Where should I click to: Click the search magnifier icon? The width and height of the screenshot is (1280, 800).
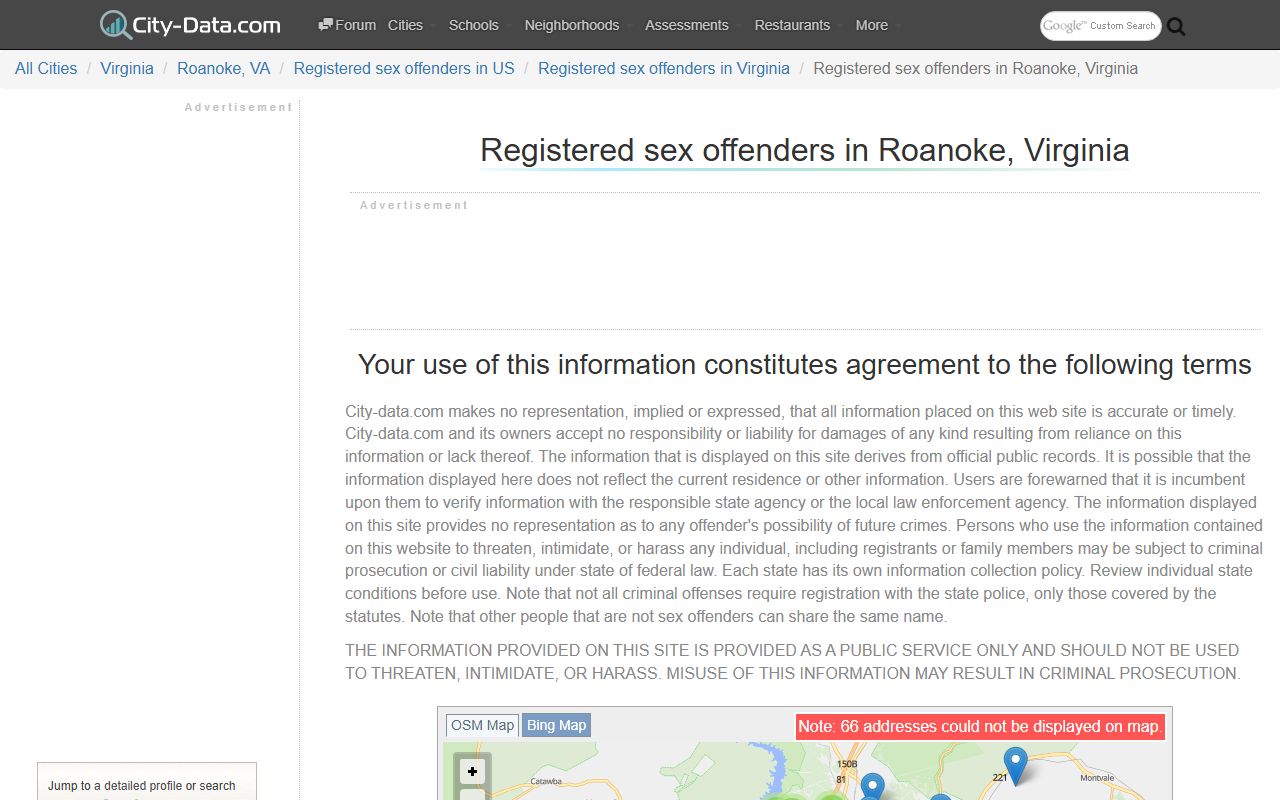(1176, 27)
